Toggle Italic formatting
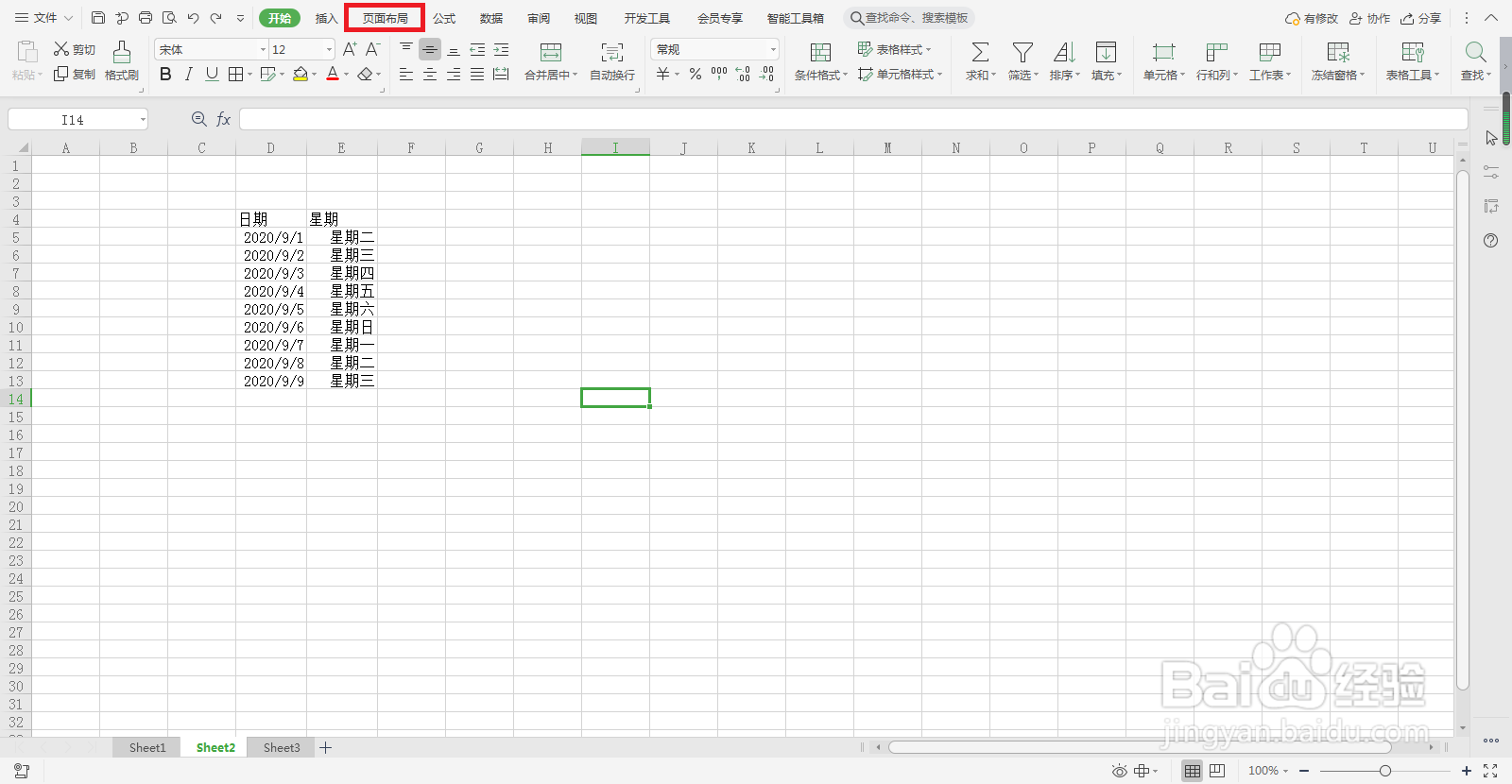This screenshot has width=1512, height=784. [x=189, y=74]
